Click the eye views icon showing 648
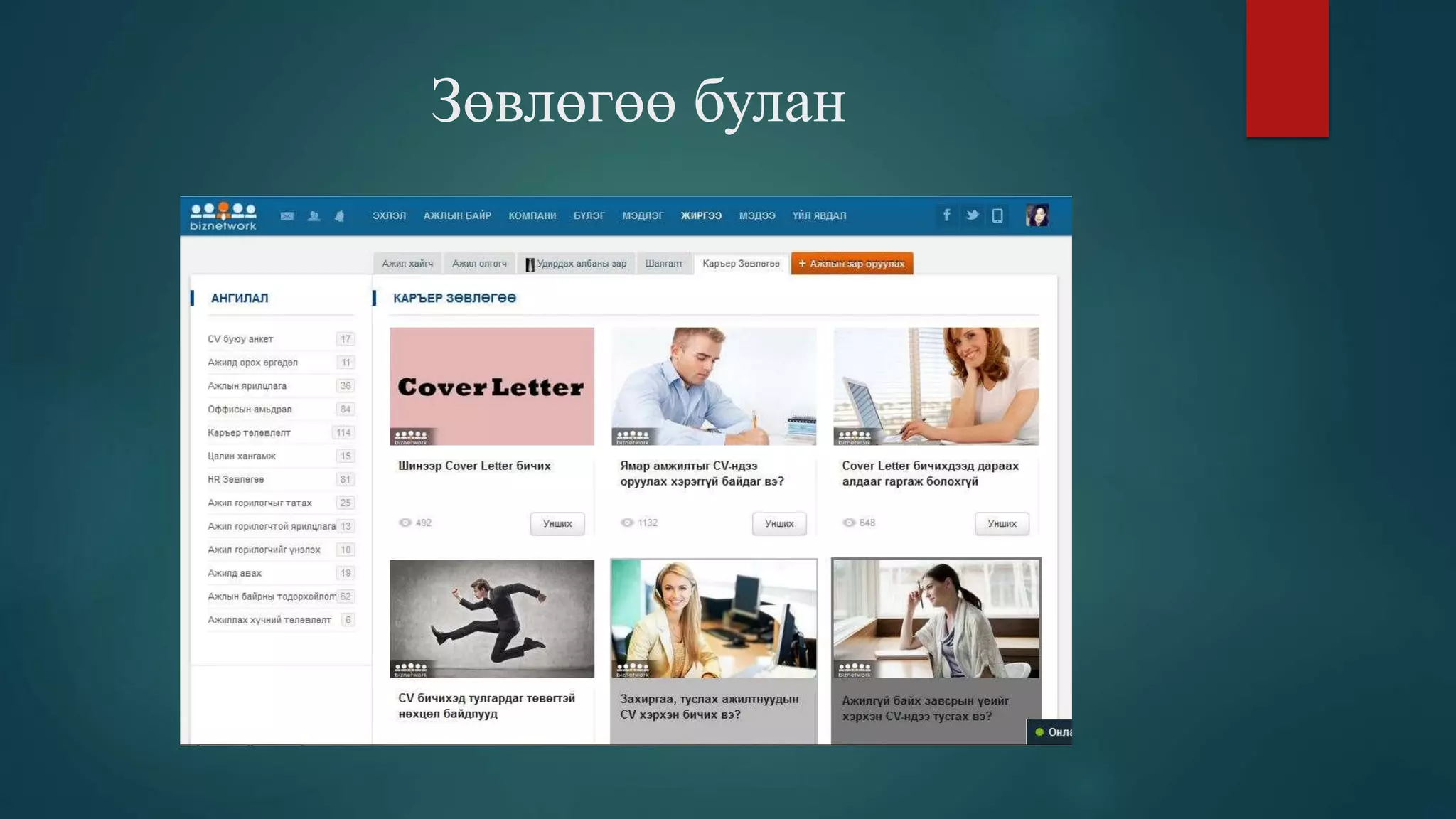The image size is (1456, 819). point(849,523)
